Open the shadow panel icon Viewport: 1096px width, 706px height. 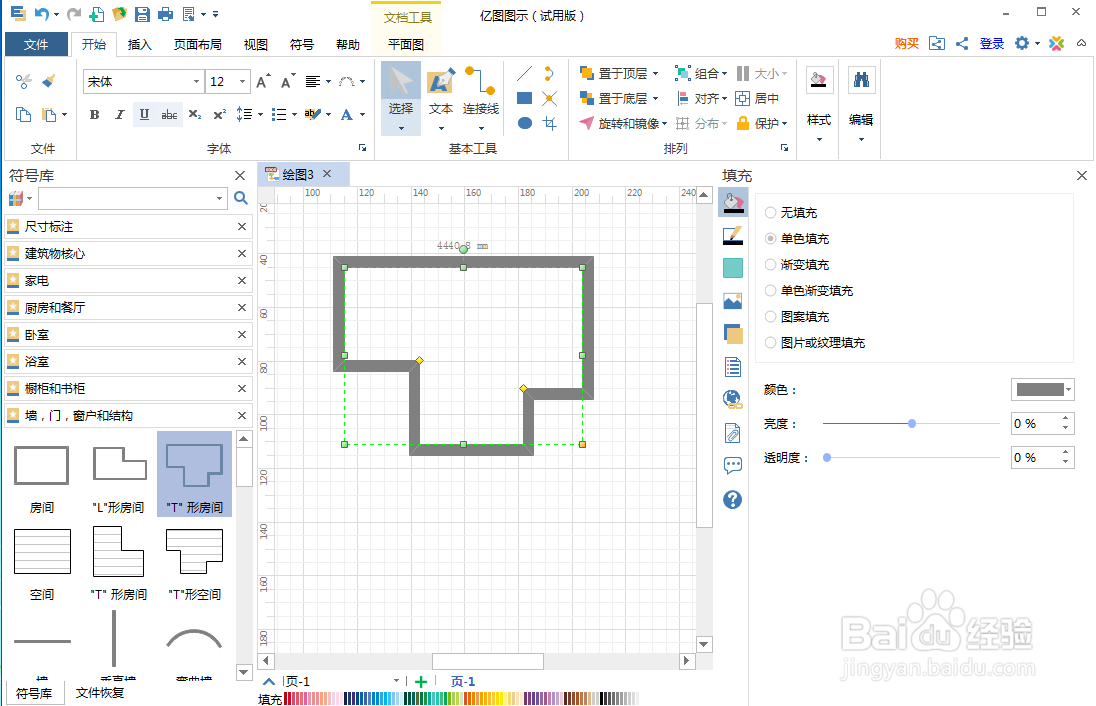(733, 268)
